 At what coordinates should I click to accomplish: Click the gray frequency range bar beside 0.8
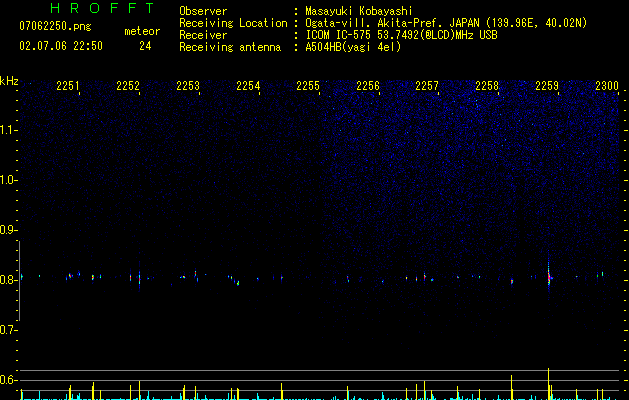[x=19, y=281]
